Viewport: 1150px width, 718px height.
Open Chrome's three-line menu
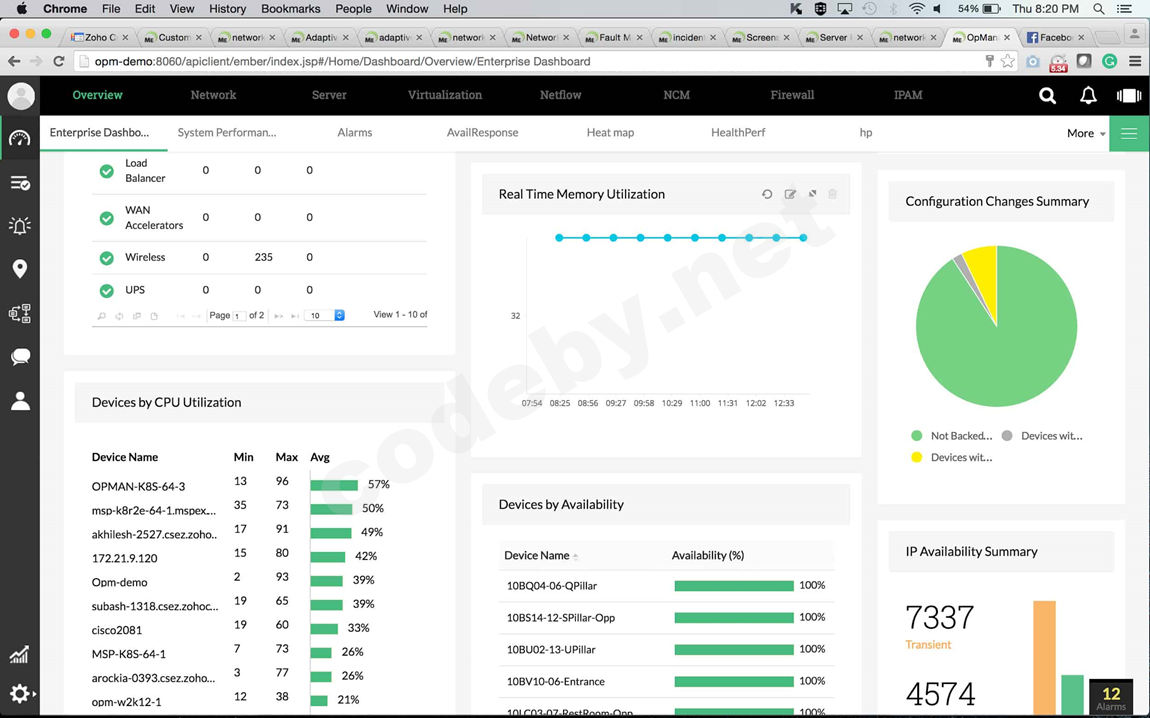(1135, 62)
